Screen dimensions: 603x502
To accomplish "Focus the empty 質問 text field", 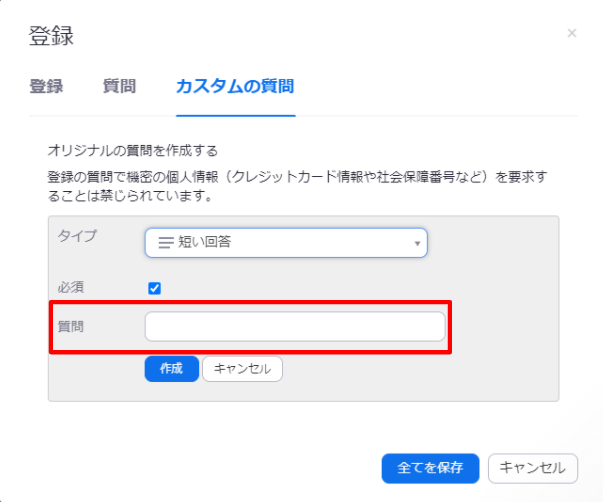I will [x=295, y=327].
